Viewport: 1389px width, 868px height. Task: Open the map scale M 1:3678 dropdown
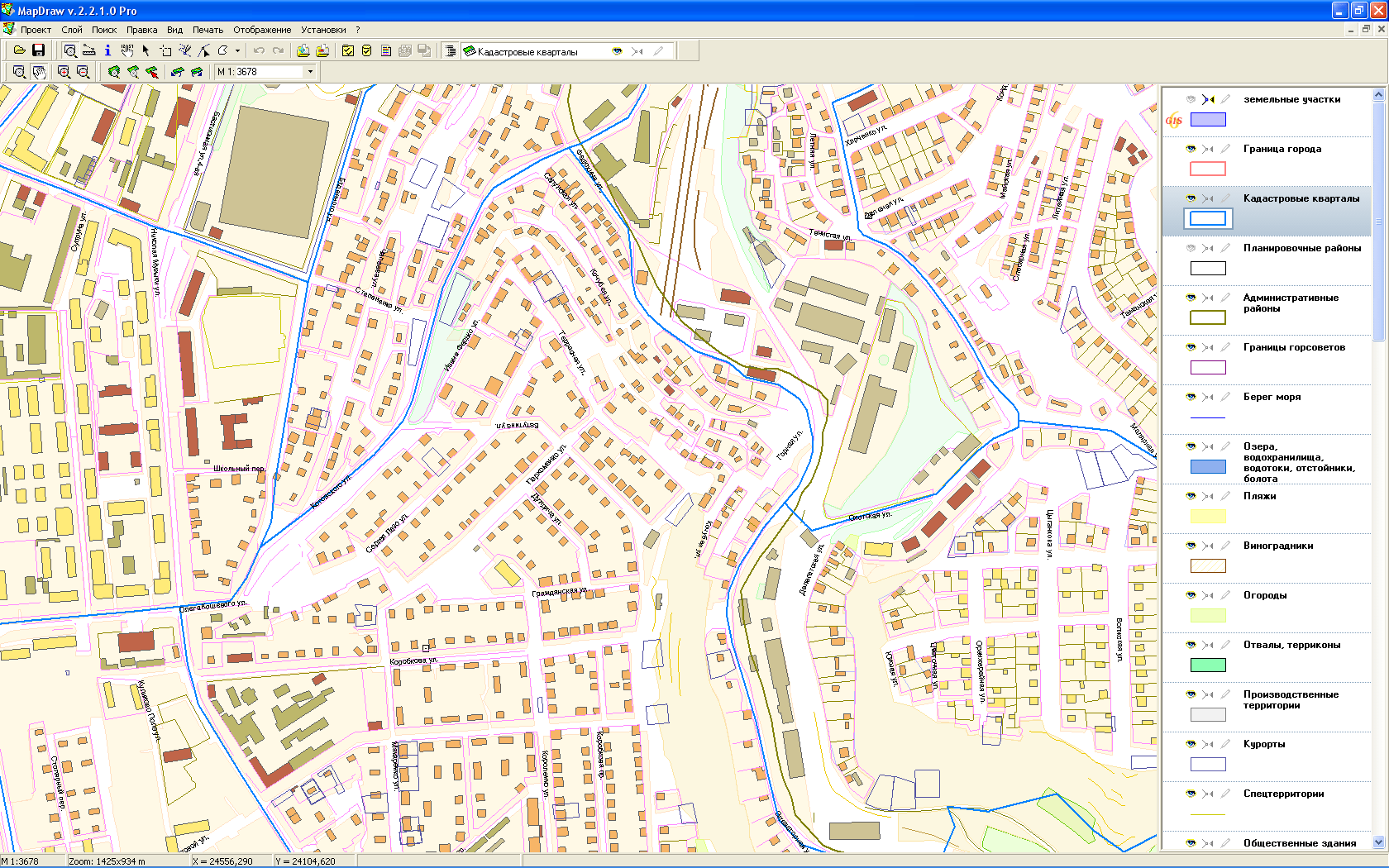tap(310, 72)
